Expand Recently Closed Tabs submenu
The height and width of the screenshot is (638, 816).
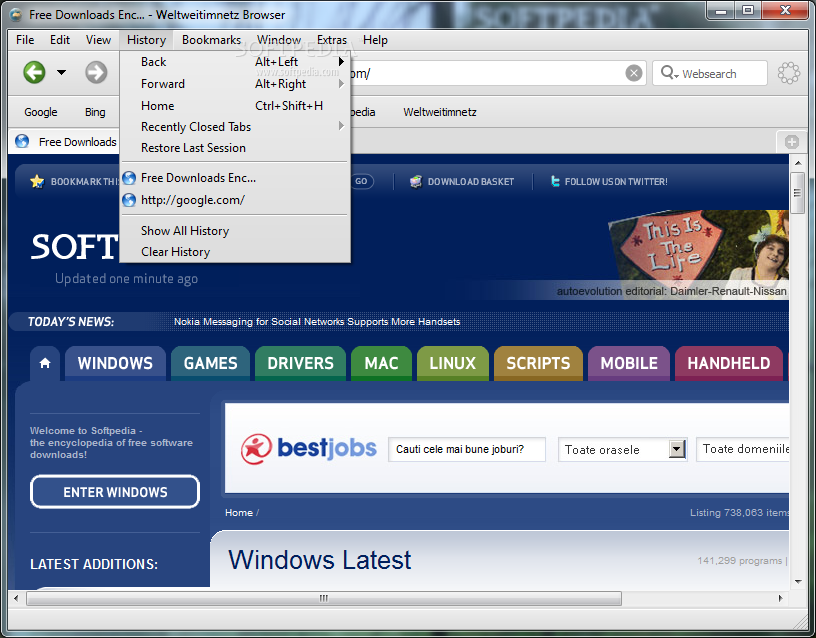click(x=235, y=127)
